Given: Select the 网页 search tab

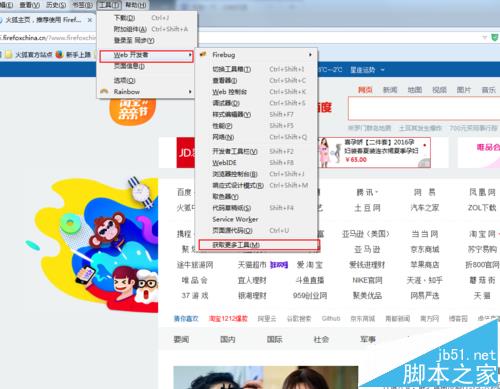Looking at the screenshot, I should (365, 90).
